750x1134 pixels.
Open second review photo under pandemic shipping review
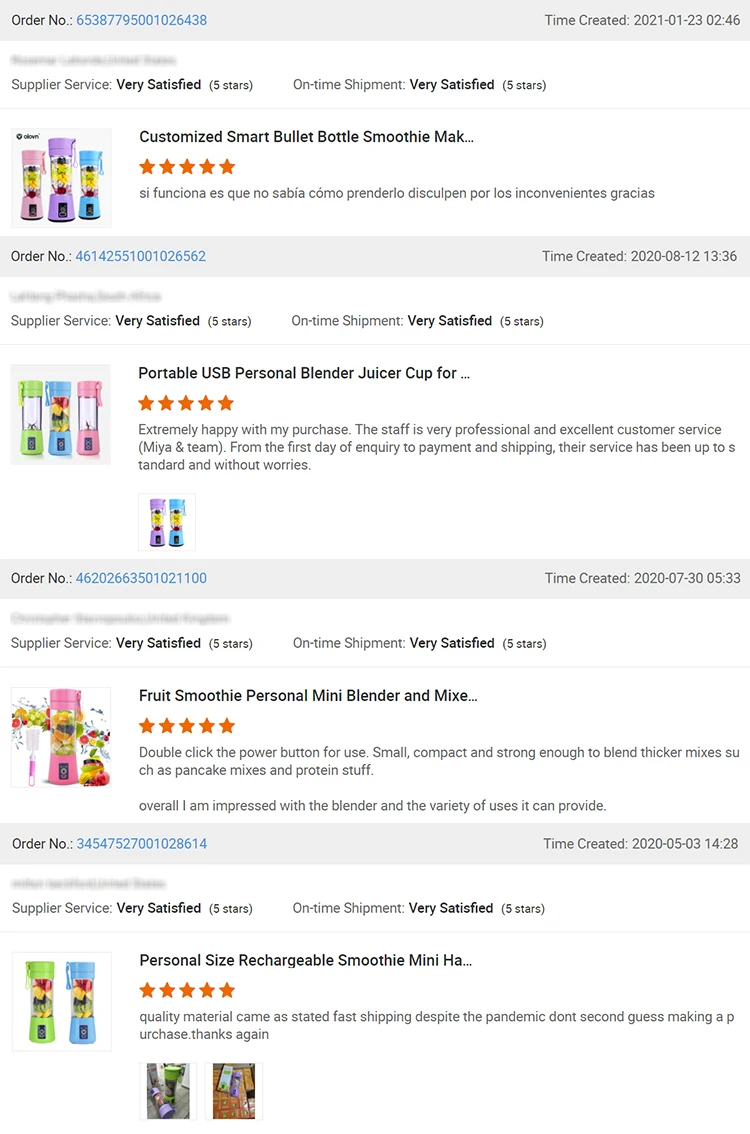[x=233, y=1090]
